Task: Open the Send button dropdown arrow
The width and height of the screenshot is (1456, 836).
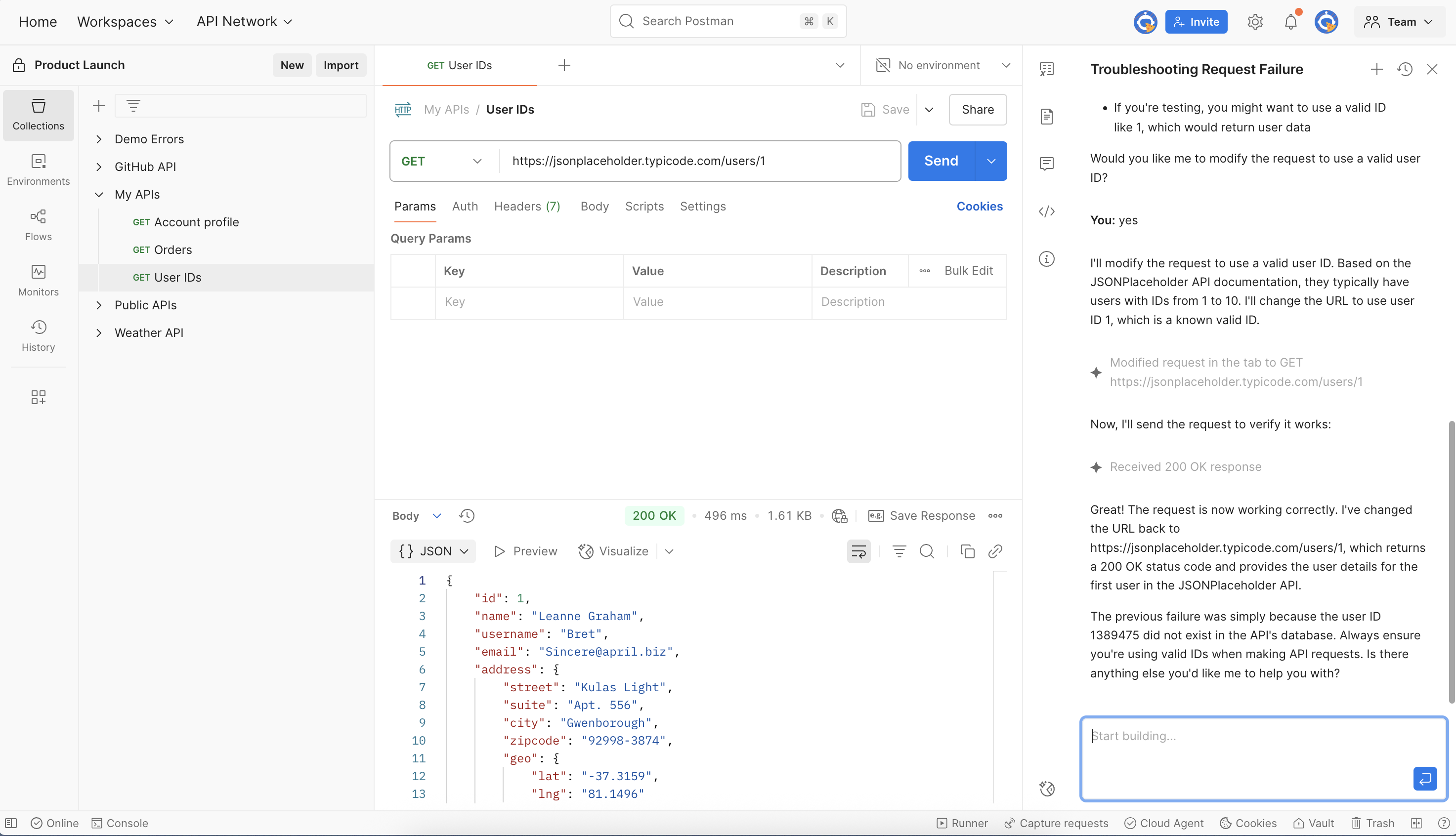Action: click(991, 162)
